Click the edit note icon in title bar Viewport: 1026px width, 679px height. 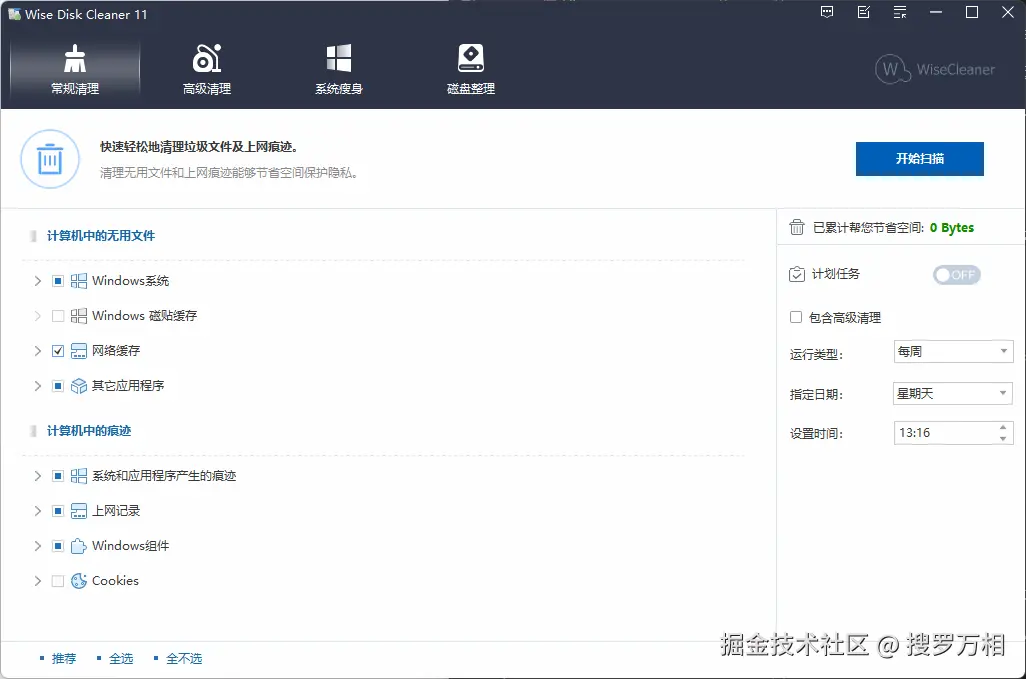(x=864, y=12)
